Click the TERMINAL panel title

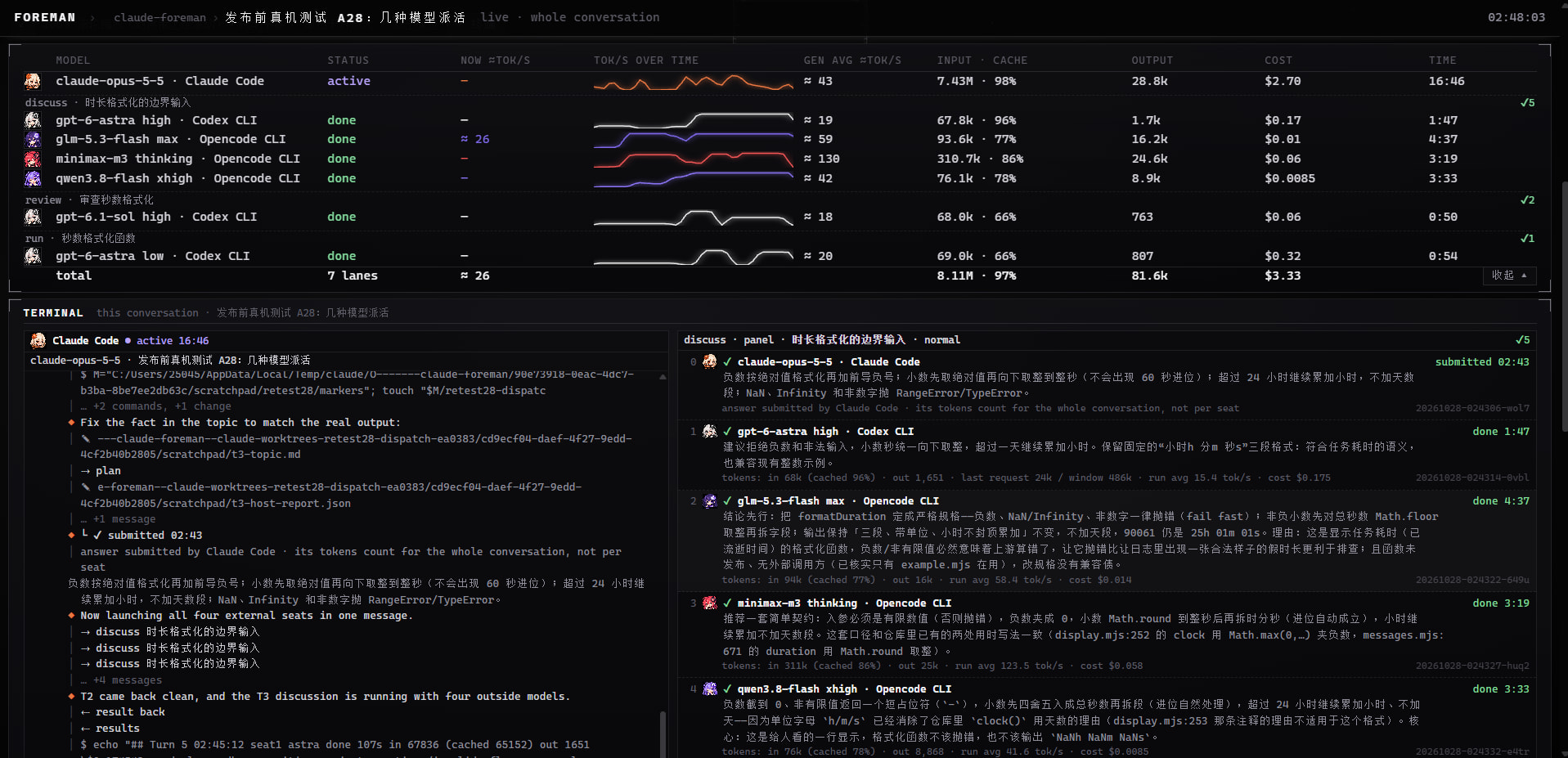click(53, 313)
